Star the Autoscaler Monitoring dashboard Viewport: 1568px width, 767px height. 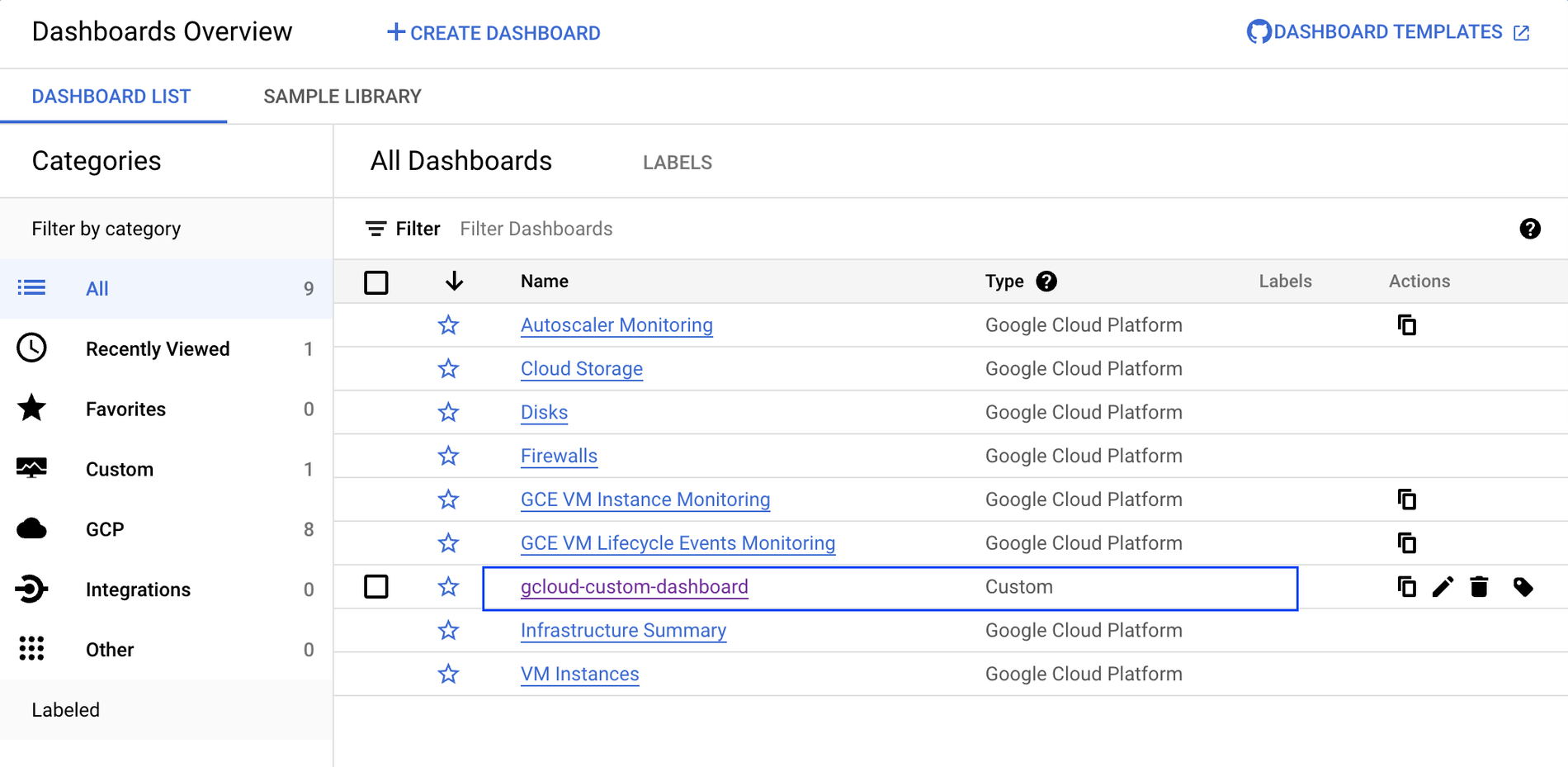448,325
